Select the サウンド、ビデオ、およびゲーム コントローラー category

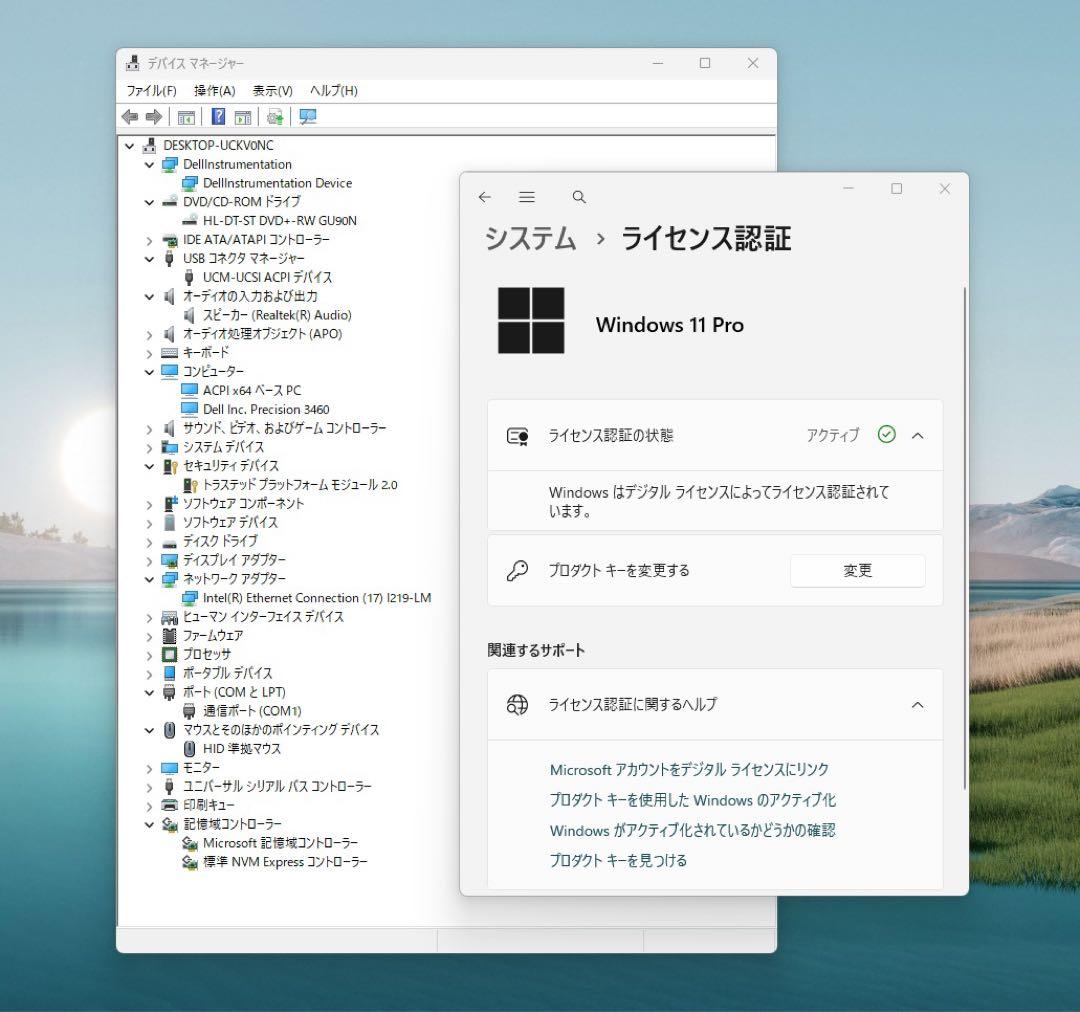pos(284,428)
